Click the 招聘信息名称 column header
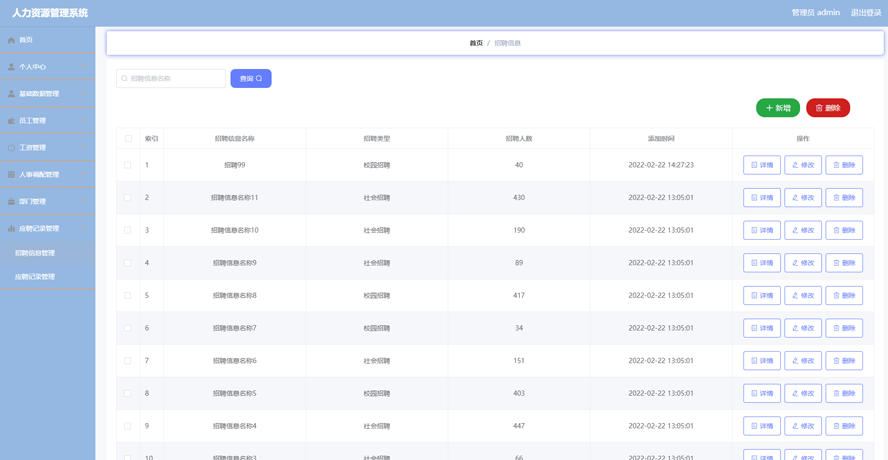Screen dimensions: 888x460 [x=234, y=139]
